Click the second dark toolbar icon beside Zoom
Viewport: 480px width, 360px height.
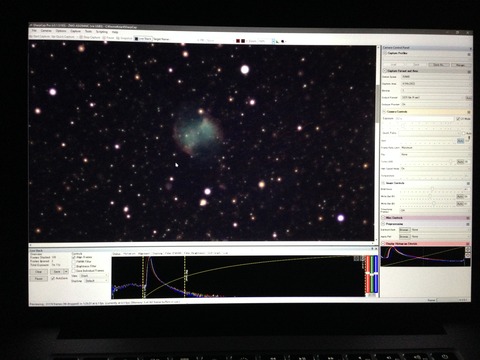point(243,41)
